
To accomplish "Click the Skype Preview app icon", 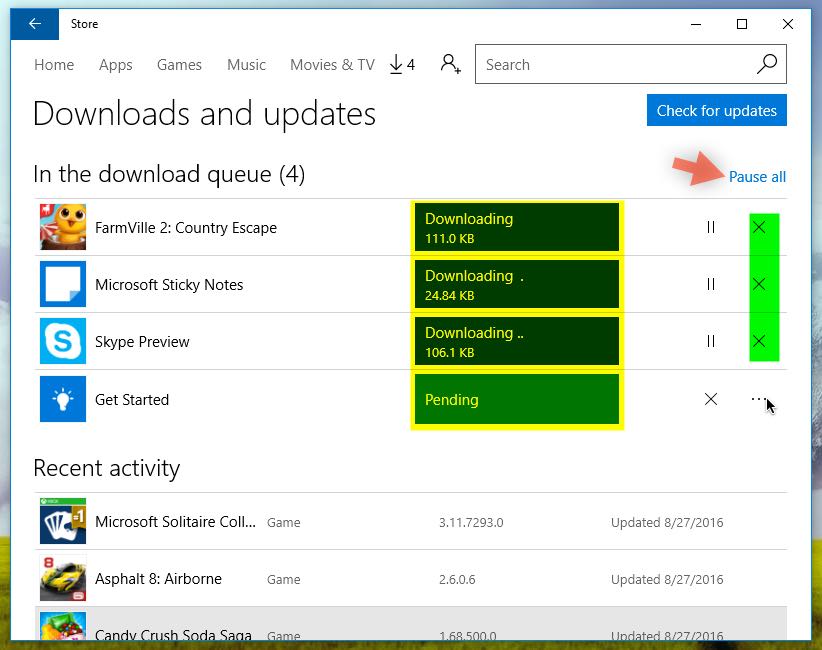I will pos(63,341).
